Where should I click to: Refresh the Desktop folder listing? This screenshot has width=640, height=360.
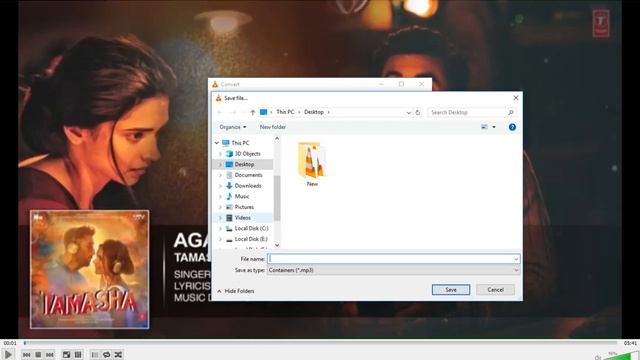tap(418, 112)
